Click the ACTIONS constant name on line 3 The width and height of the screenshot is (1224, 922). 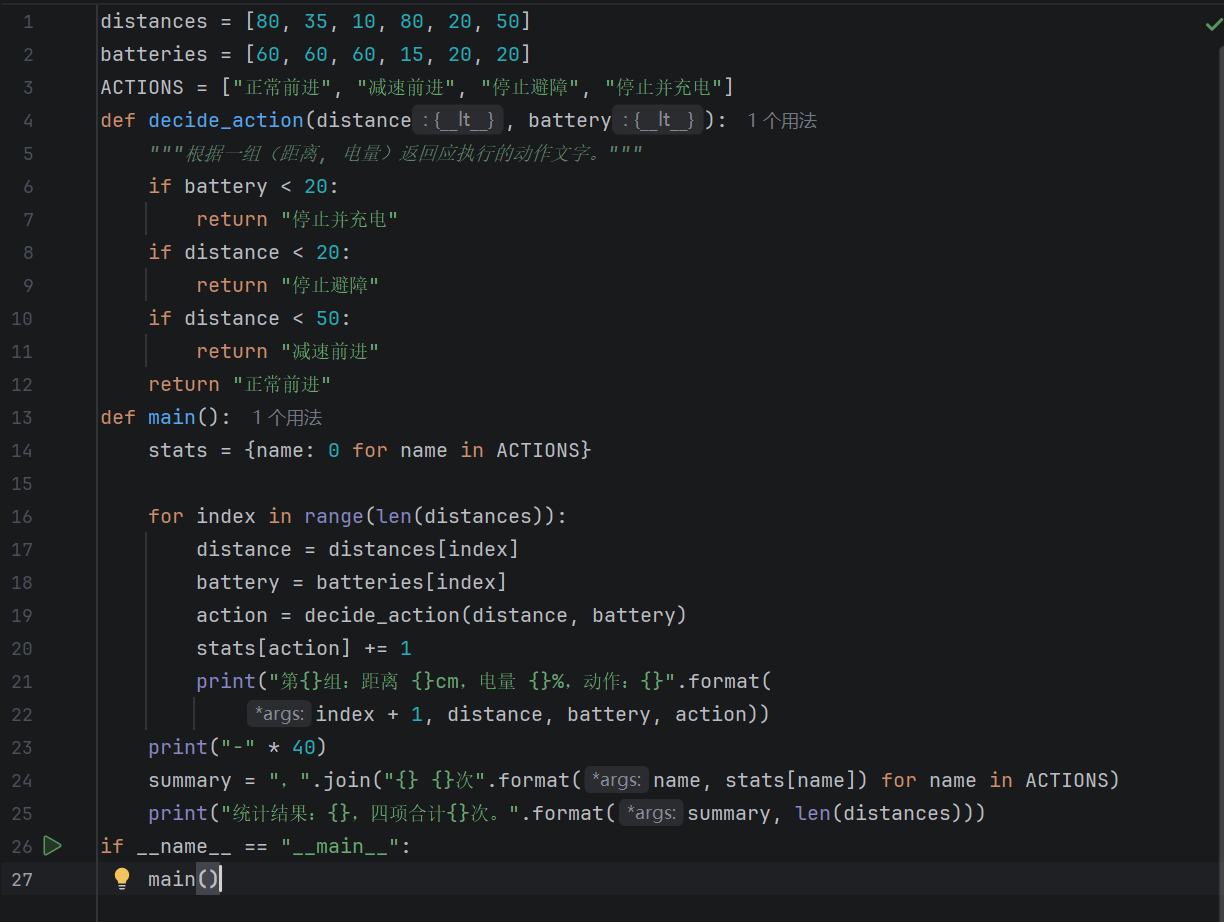pos(142,88)
